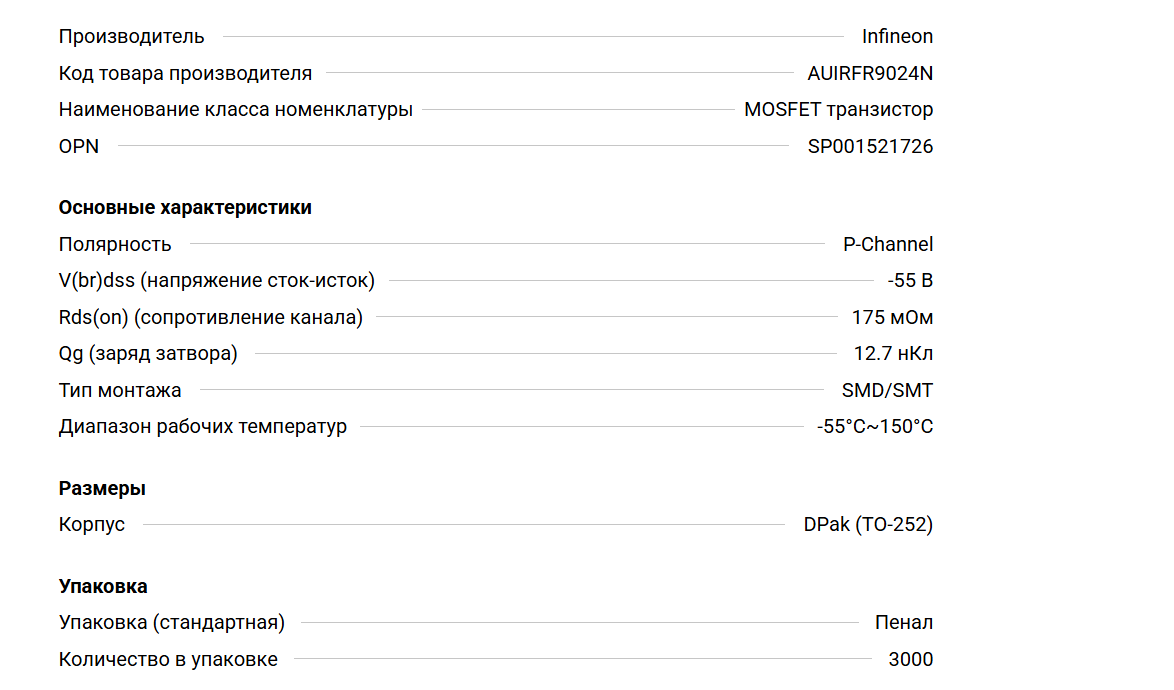Click the Диапазон рабочих температур label
Image resolution: width=1174 pixels, height=690 pixels.
coord(202,427)
